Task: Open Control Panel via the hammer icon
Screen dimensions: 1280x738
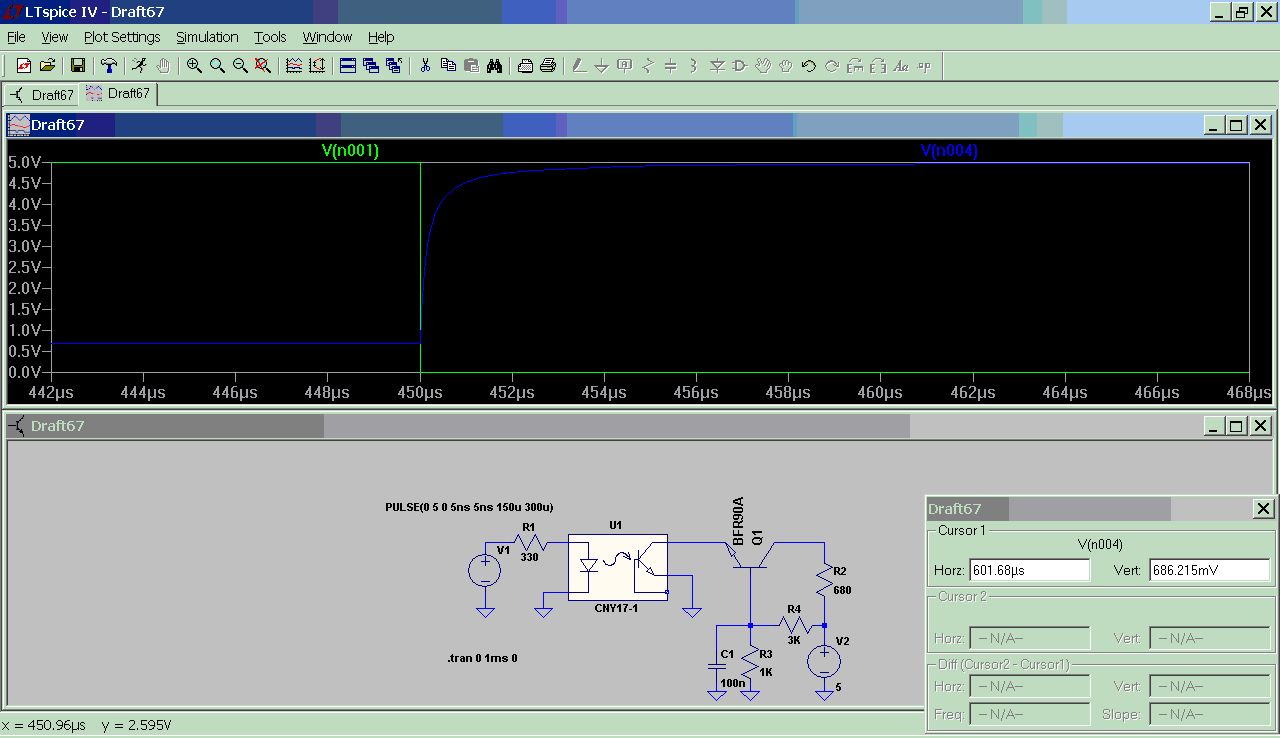Action: coord(109,66)
